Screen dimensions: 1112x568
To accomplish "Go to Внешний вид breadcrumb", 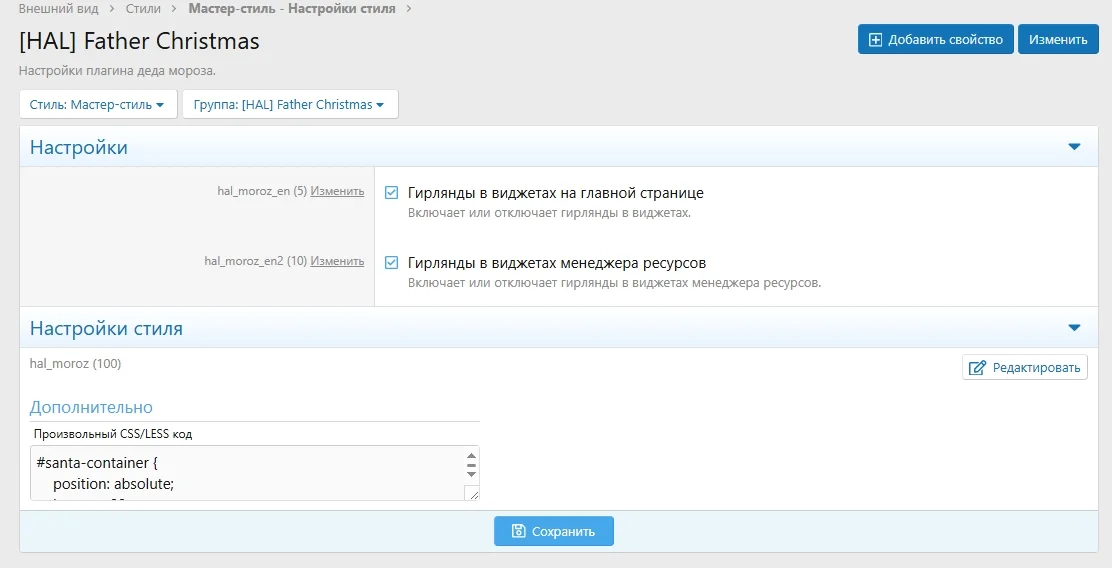I will coord(58,9).
